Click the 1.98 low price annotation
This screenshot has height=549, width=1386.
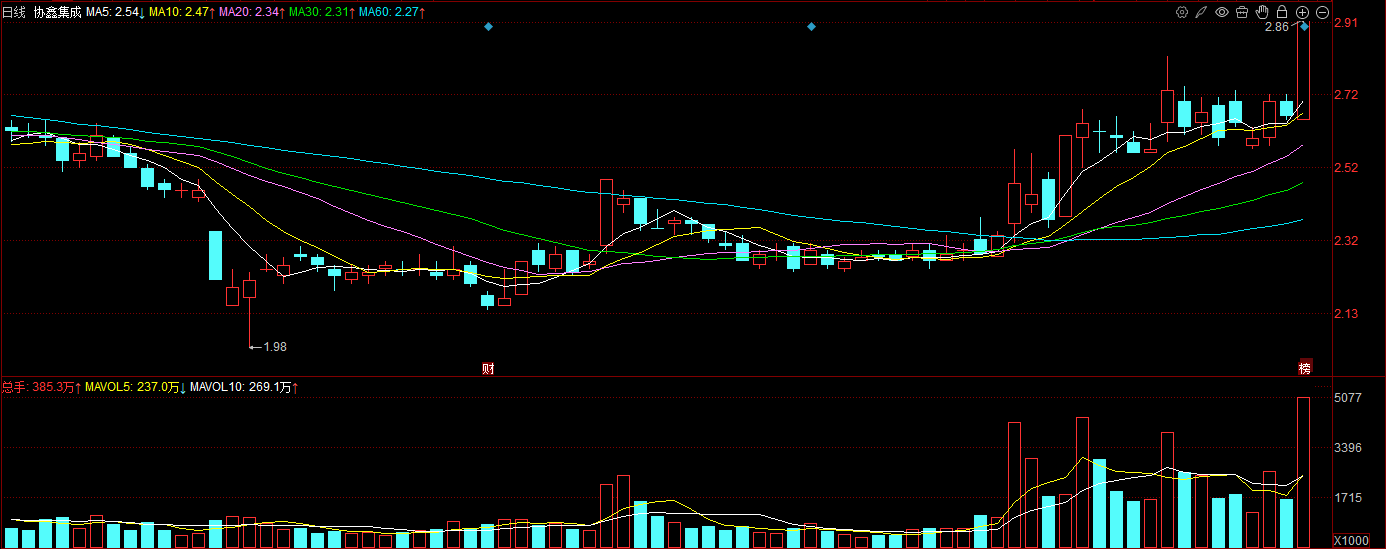[x=275, y=347]
